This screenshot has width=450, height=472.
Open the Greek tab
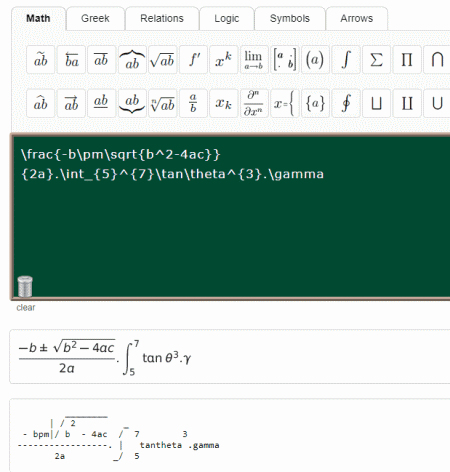95,18
